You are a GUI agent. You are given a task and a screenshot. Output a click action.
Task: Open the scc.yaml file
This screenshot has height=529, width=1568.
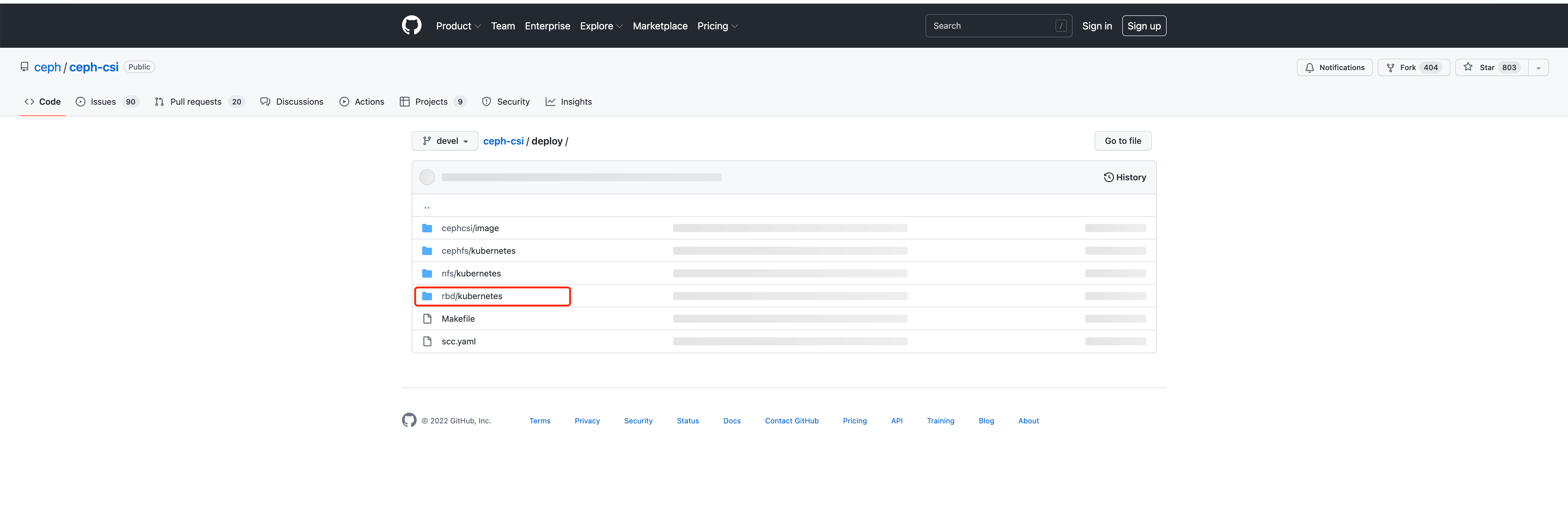[458, 342]
